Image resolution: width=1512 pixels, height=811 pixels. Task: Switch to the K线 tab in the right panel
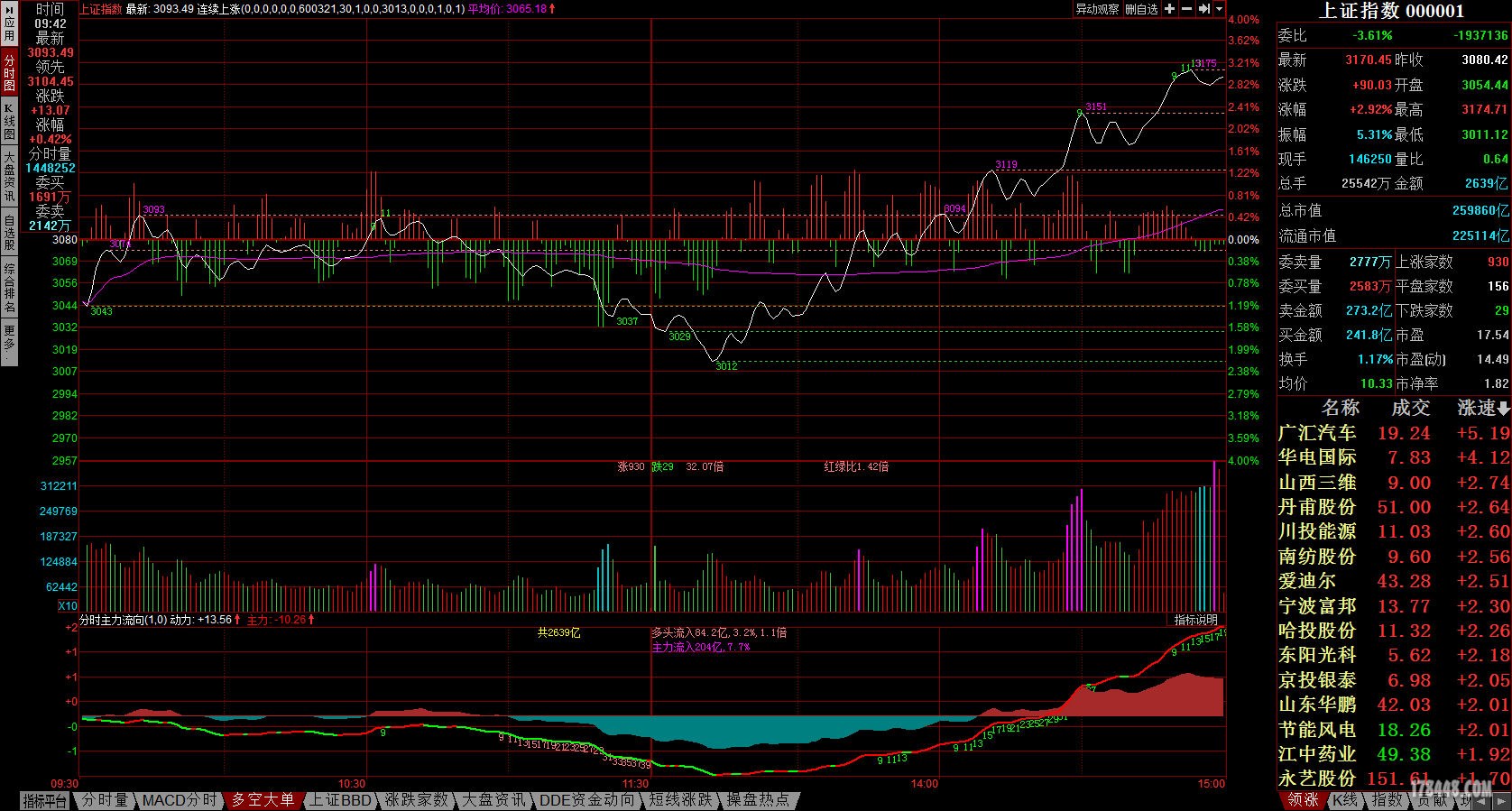click(x=1345, y=800)
